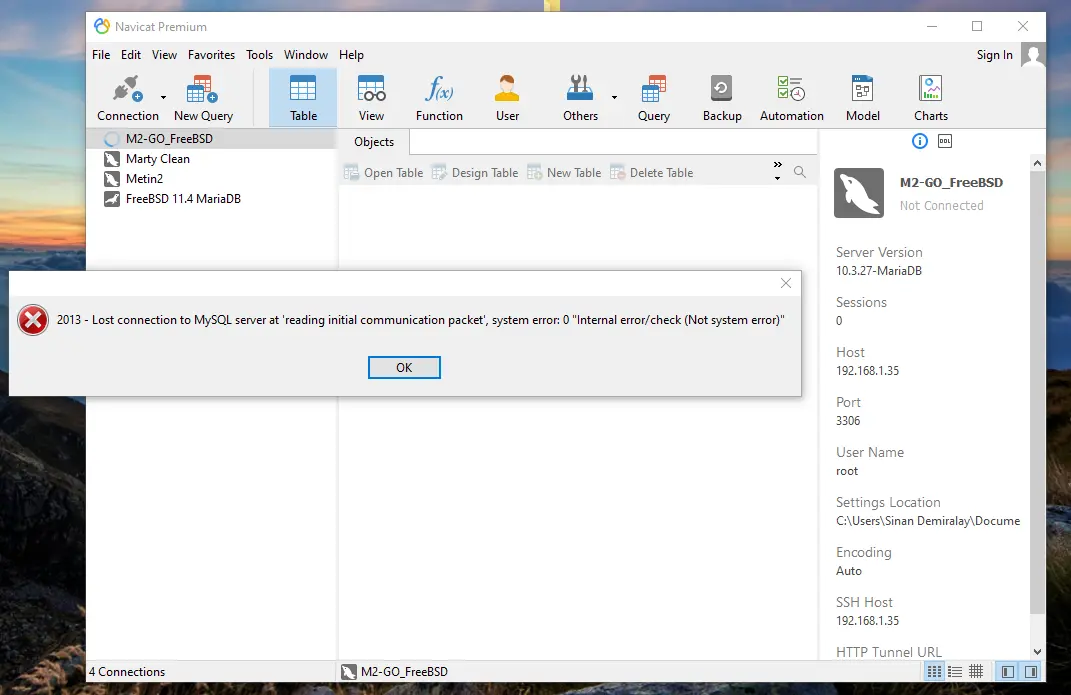1071x695 pixels.
Task: Click the Navicat Premium logo icon
Action: pyautogui.click(x=102, y=26)
